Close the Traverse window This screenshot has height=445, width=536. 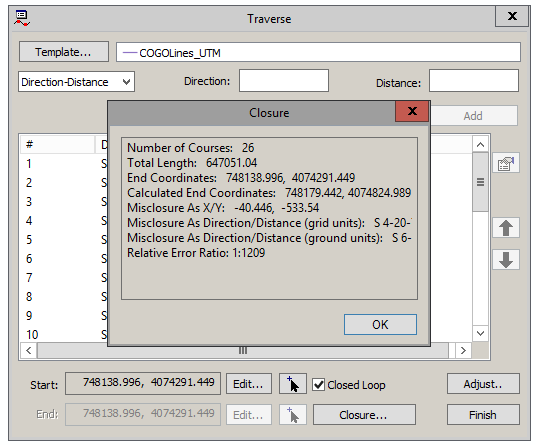[x=512, y=16]
